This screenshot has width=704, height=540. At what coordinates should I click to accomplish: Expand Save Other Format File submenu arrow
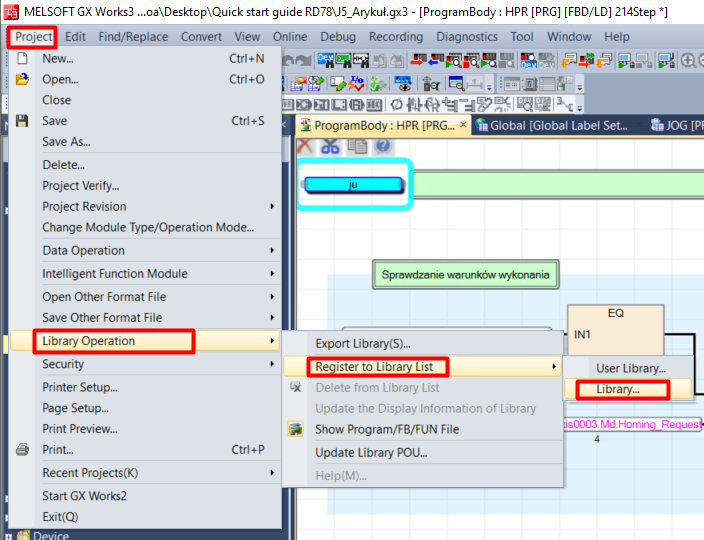coord(272,317)
